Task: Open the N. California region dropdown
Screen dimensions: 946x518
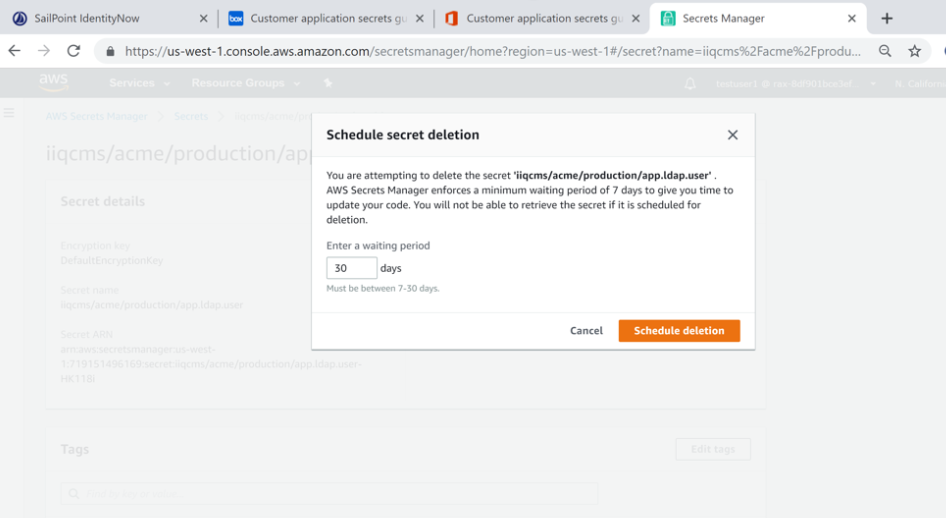Action: tap(918, 84)
